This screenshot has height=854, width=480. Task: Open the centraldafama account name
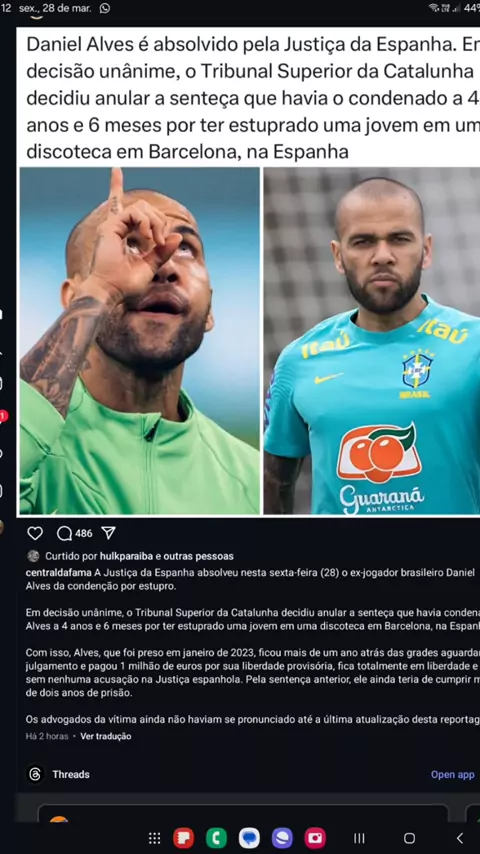[59, 572]
